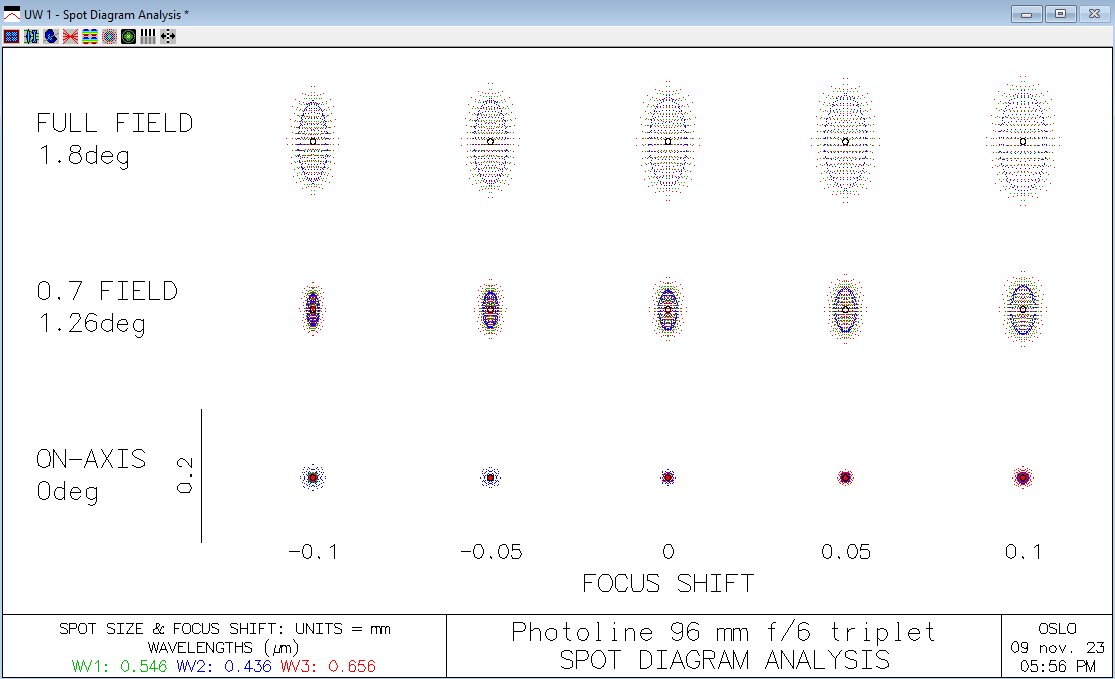
Task: Click the dashed arrows through-focus icon
Action: [x=167, y=36]
